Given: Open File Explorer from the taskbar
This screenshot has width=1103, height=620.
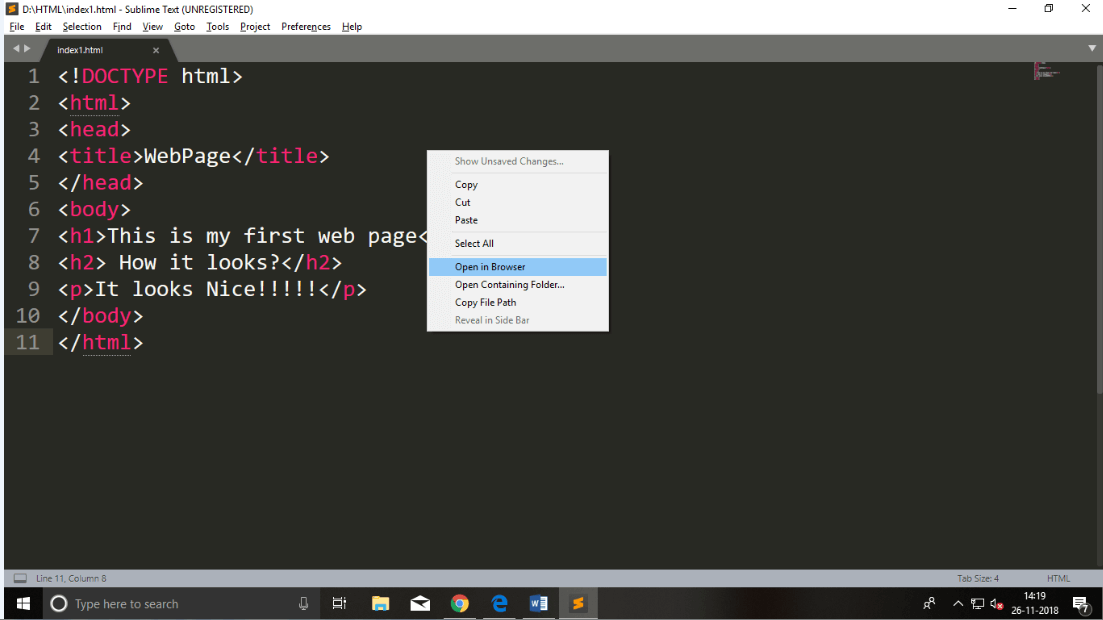Looking at the screenshot, I should click(380, 604).
